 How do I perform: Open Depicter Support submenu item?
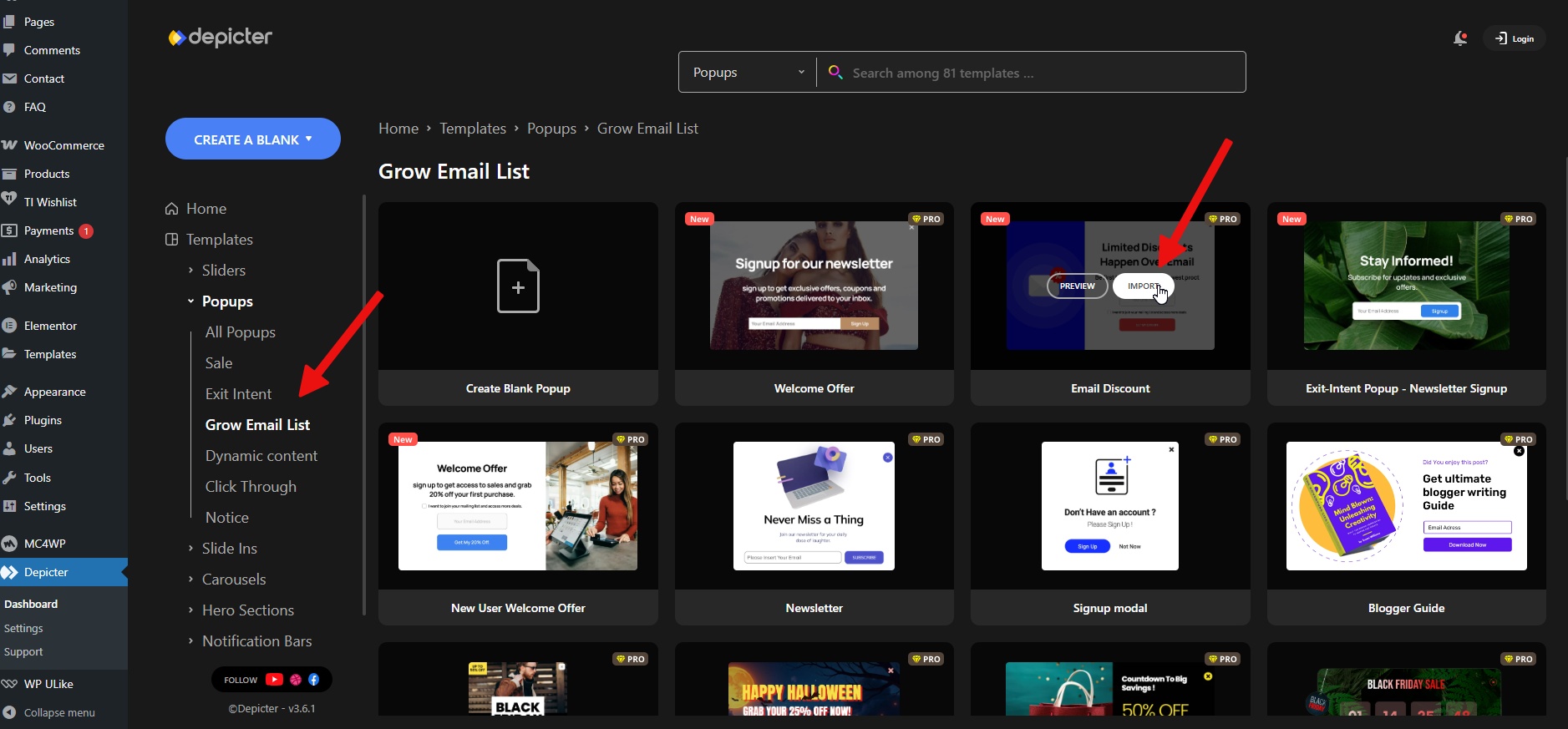point(23,651)
